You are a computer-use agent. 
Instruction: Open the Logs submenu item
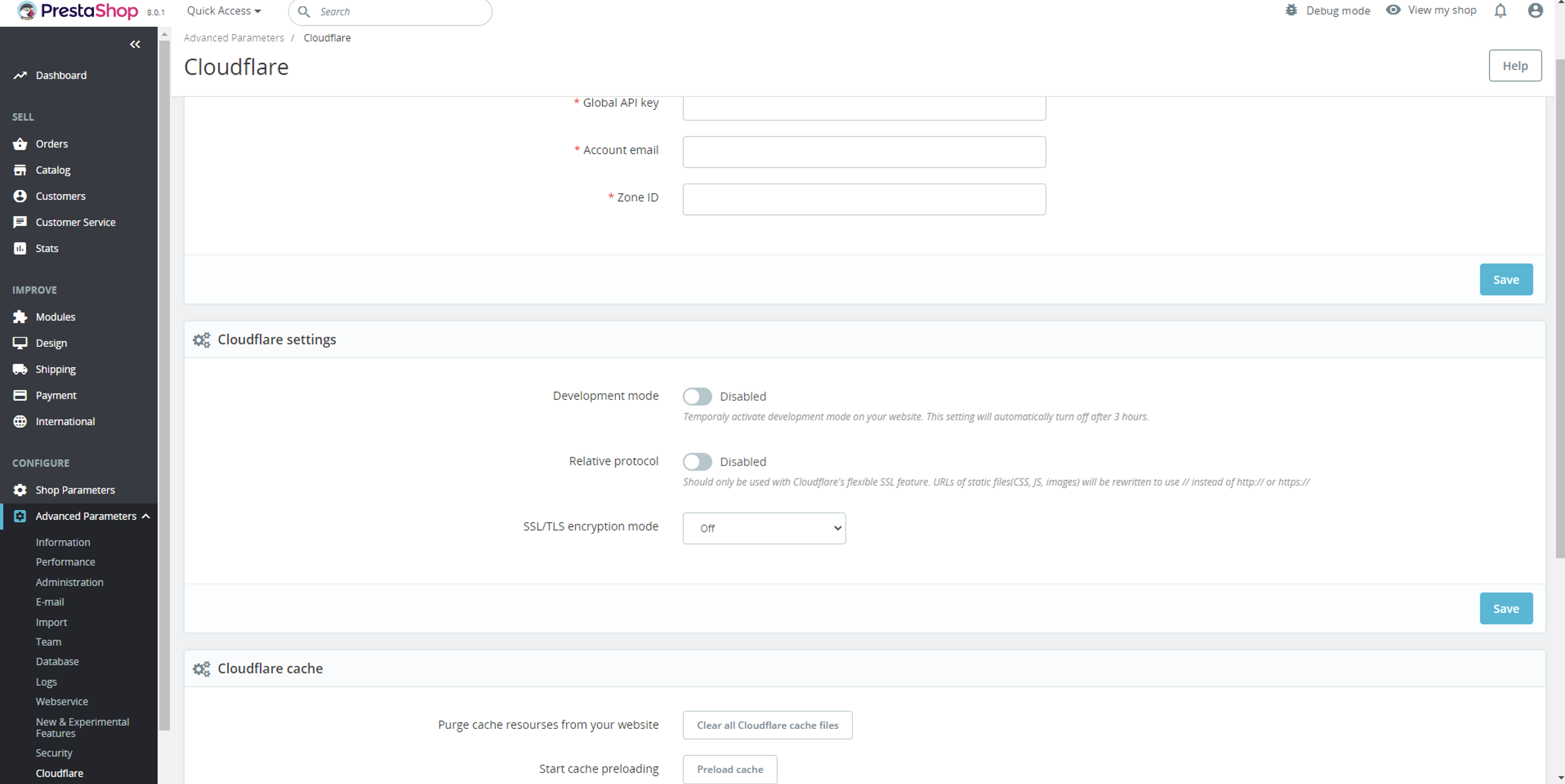click(46, 682)
